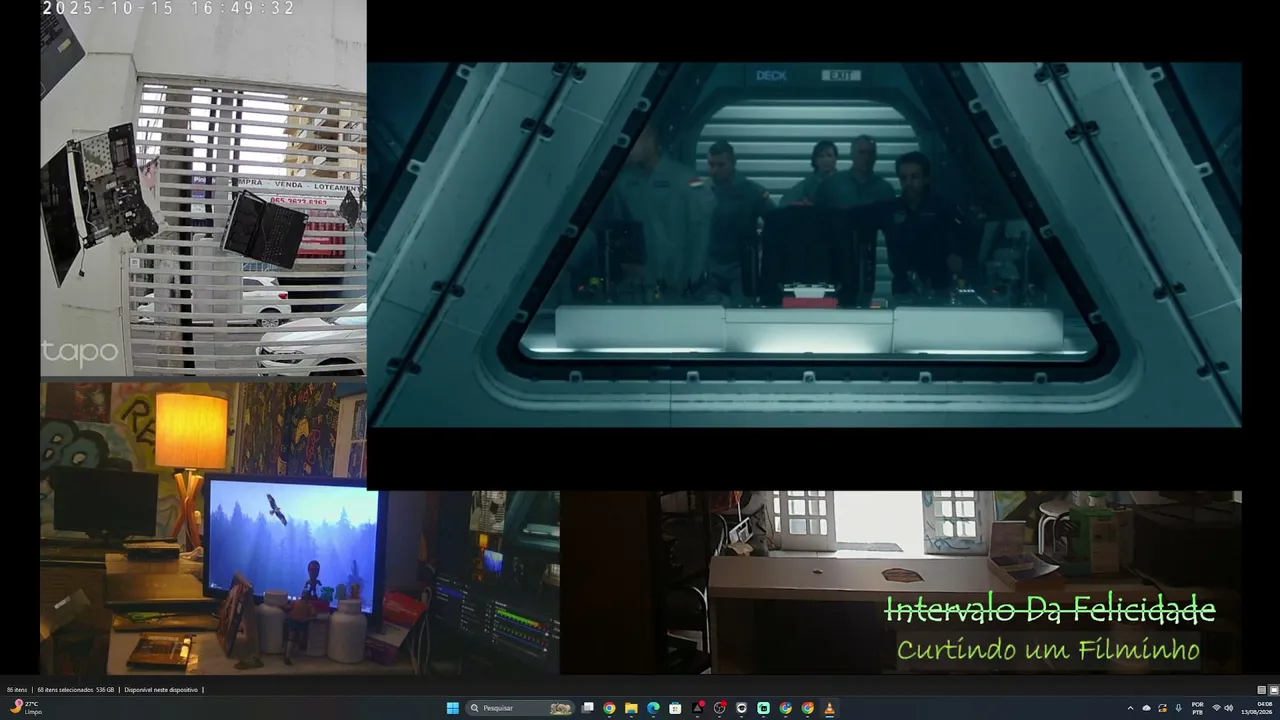Open the volume speaker tray icon
The image size is (1280, 720).
tap(1229, 708)
